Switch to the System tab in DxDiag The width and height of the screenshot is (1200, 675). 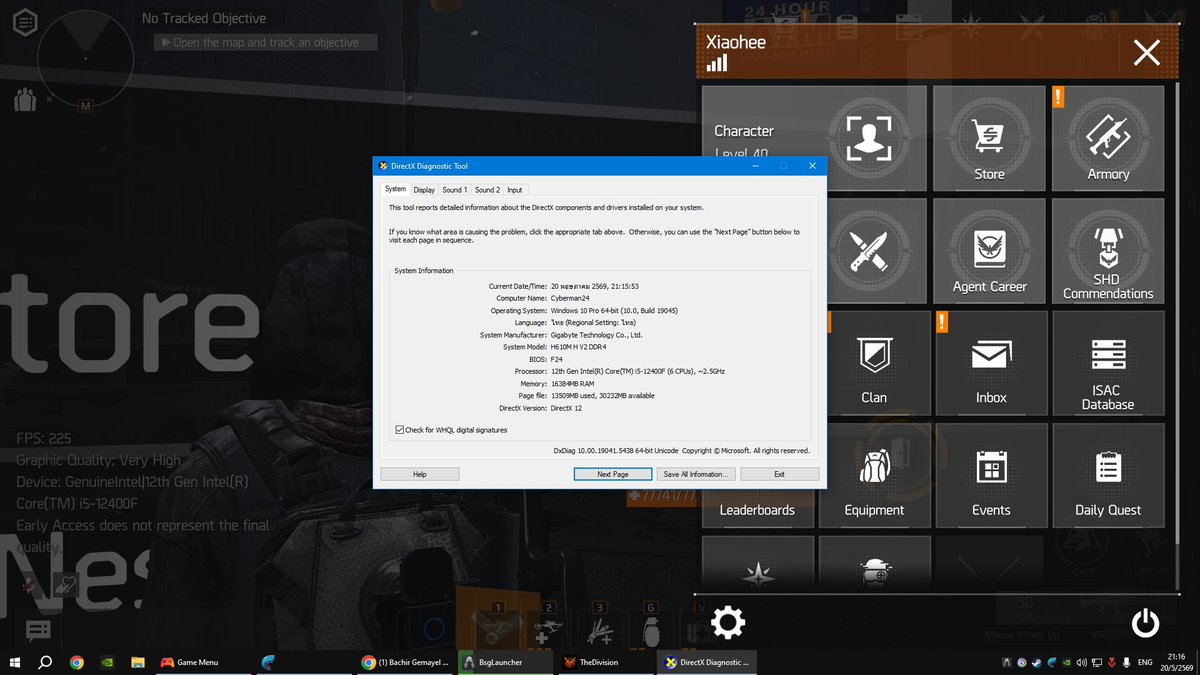pyautogui.click(x=395, y=189)
